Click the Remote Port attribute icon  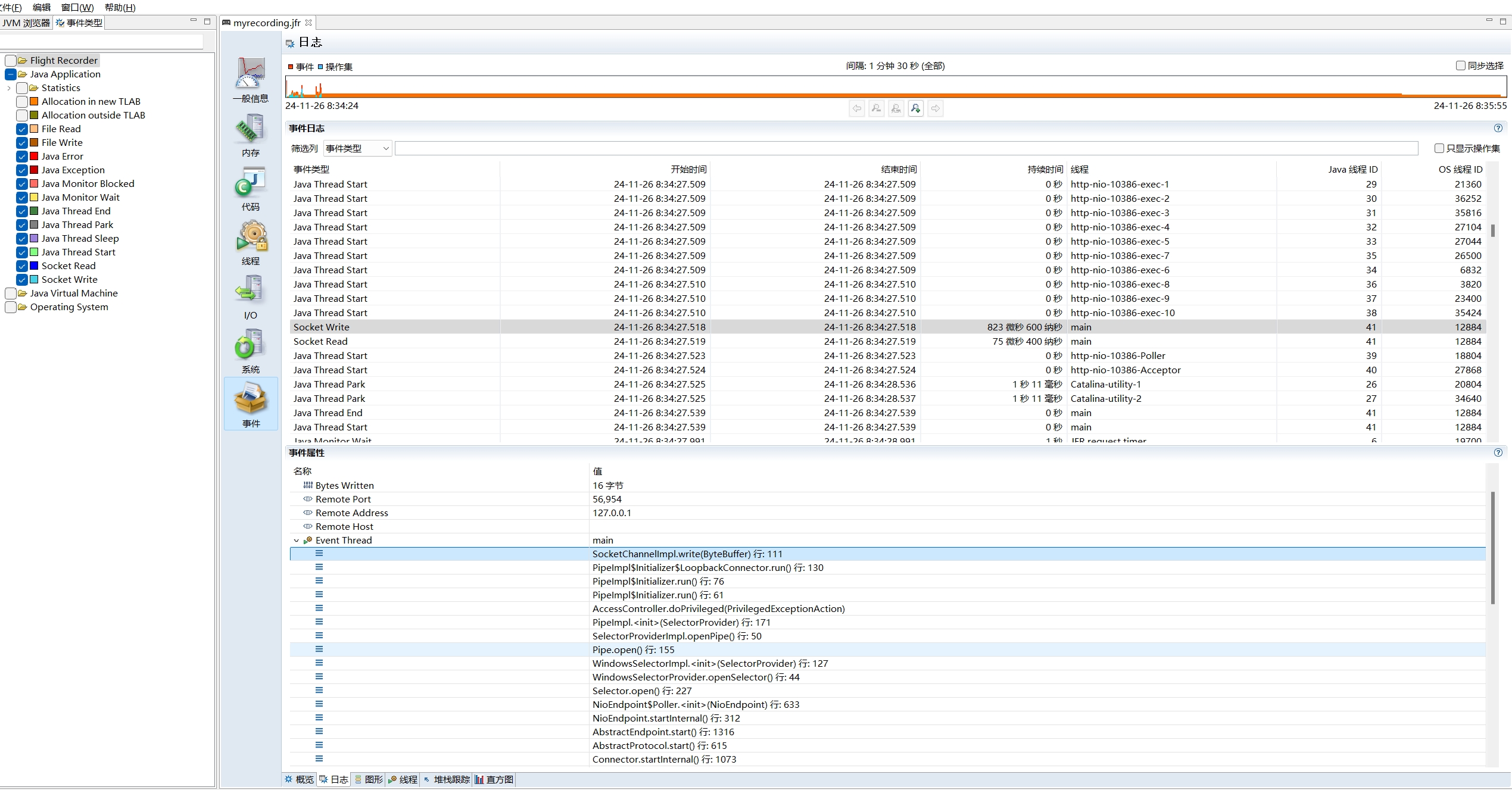tap(308, 499)
